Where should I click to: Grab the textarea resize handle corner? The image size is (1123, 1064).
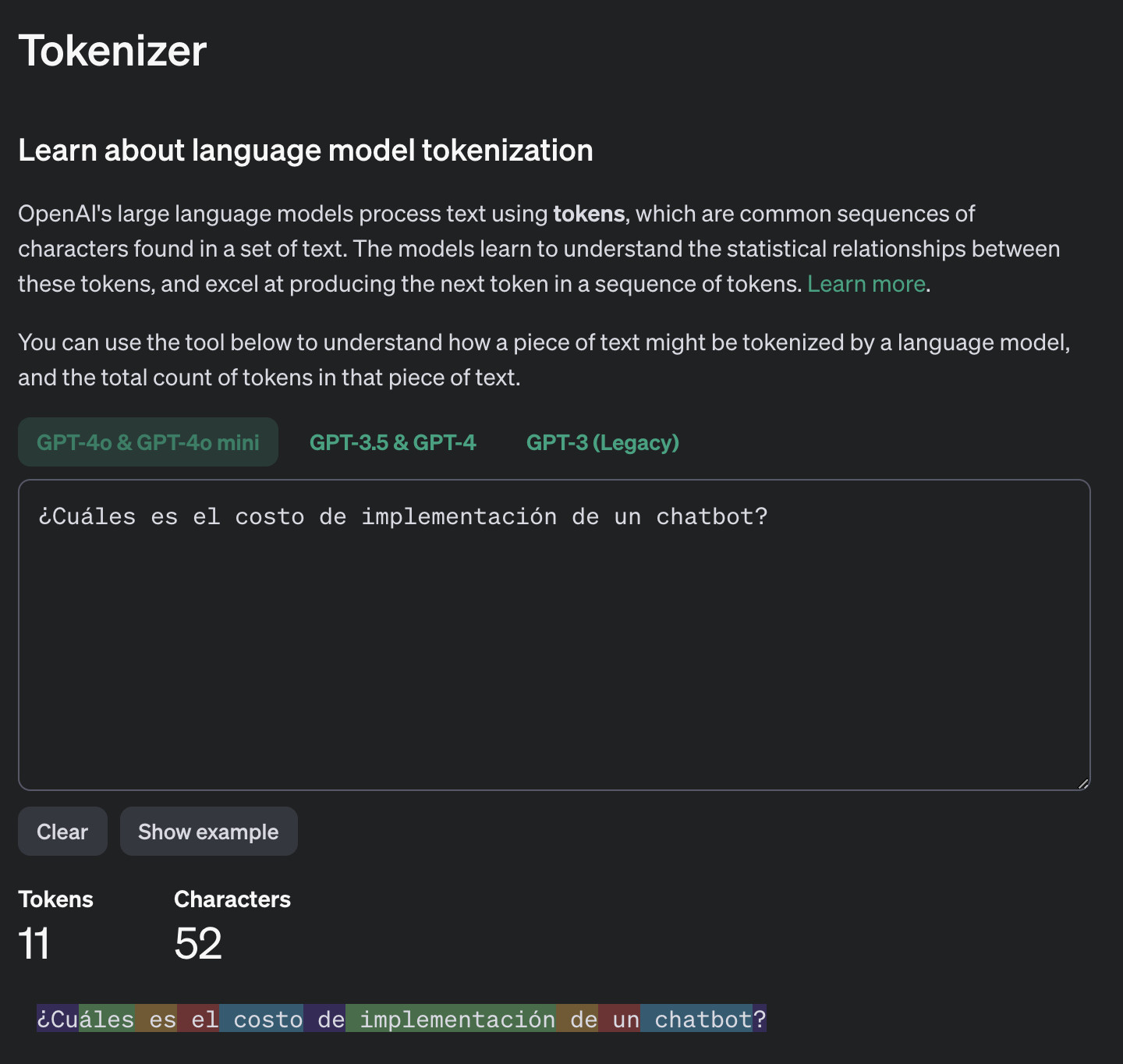tap(1083, 783)
